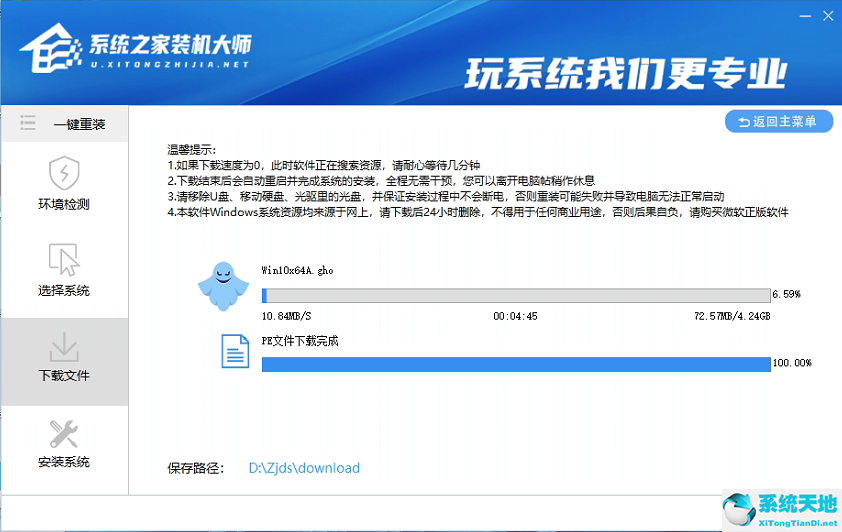Screen dimensions: 842x532
Task: Open the D:\Zjds\download path link
Action: click(x=304, y=468)
